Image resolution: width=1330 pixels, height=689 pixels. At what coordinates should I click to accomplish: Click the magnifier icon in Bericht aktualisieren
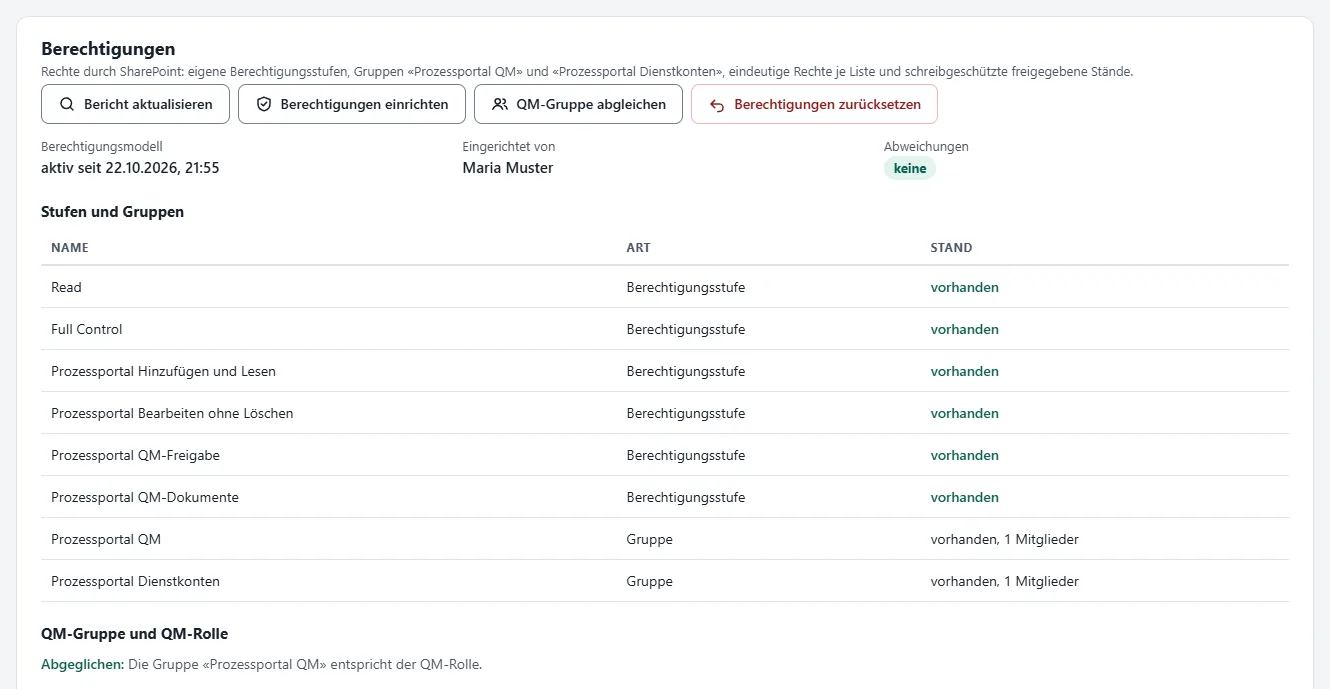[67, 104]
